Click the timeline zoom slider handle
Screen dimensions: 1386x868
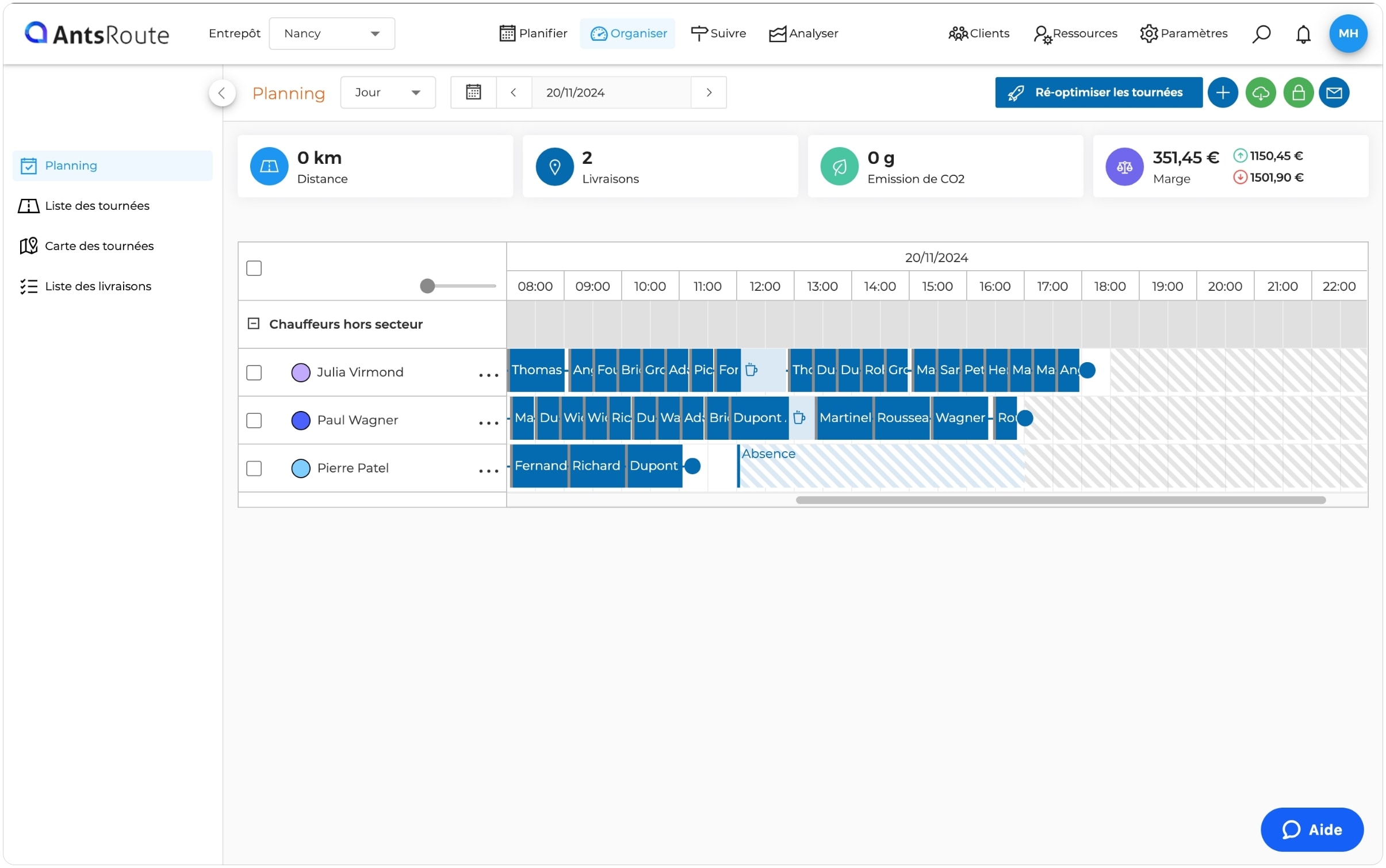427,286
